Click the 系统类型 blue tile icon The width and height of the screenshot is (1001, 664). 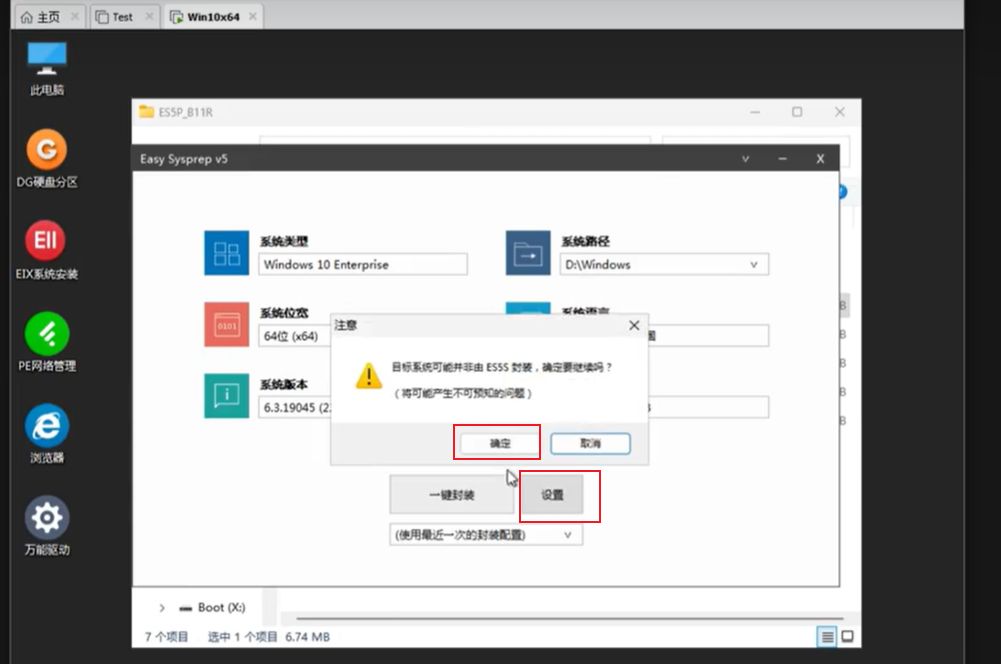pos(226,253)
